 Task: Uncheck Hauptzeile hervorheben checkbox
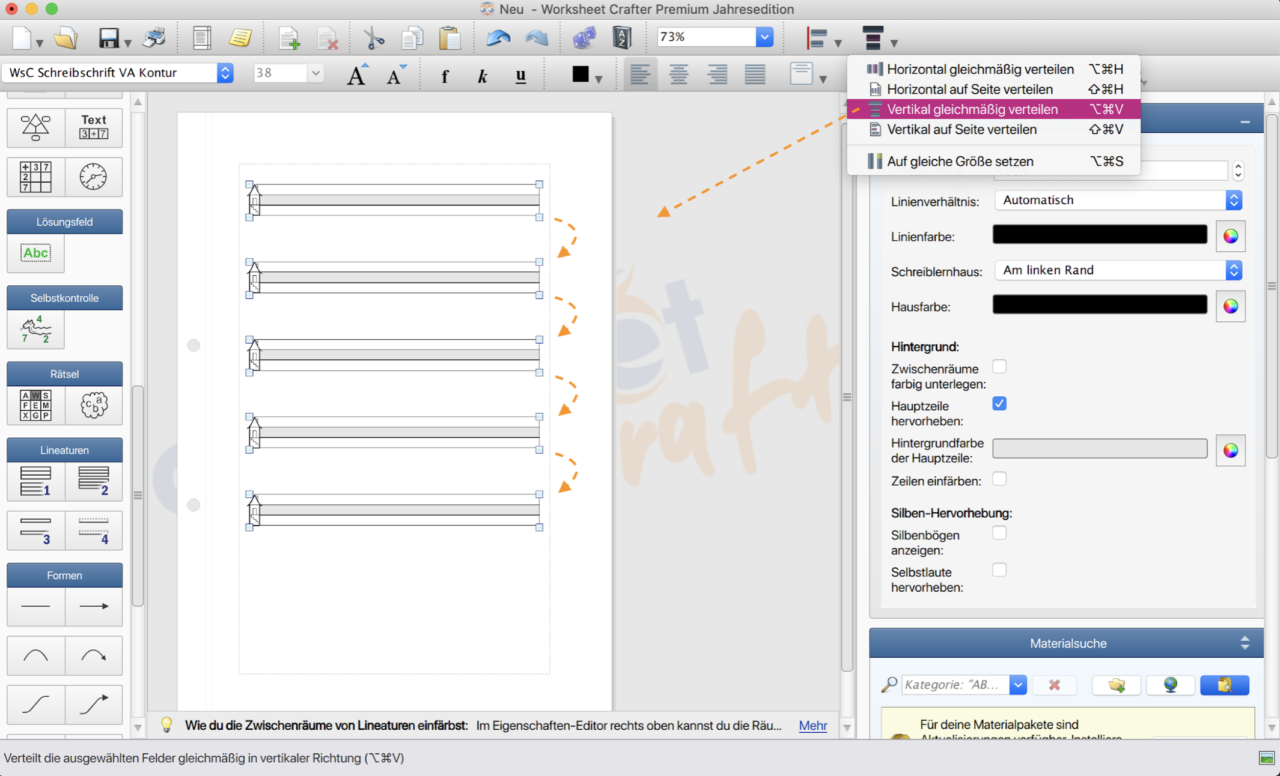tap(999, 404)
